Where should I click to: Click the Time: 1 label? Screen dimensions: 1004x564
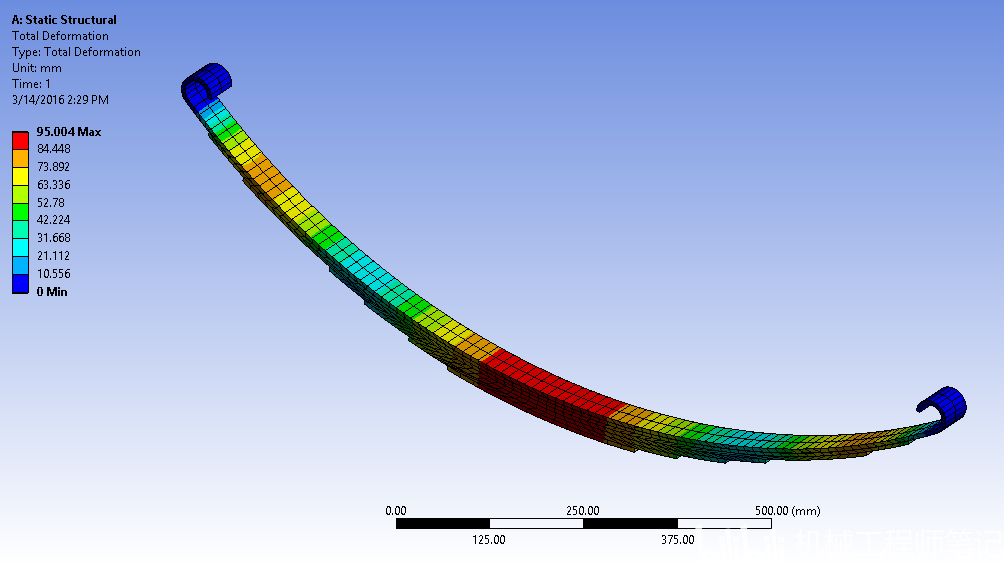click(x=31, y=84)
